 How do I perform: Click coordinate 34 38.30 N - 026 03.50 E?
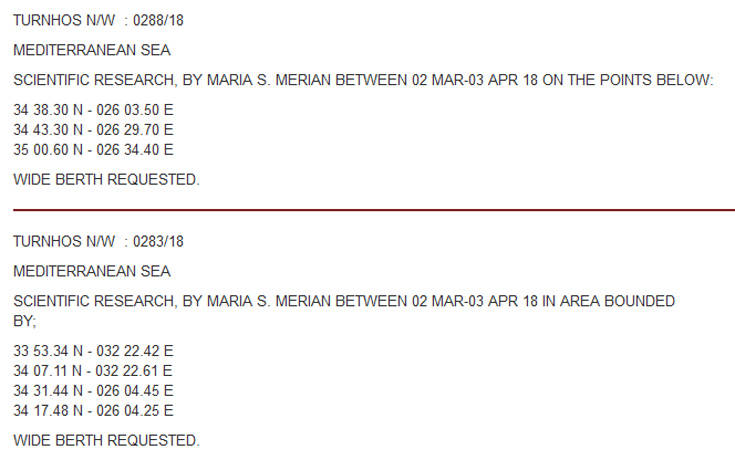(x=93, y=110)
